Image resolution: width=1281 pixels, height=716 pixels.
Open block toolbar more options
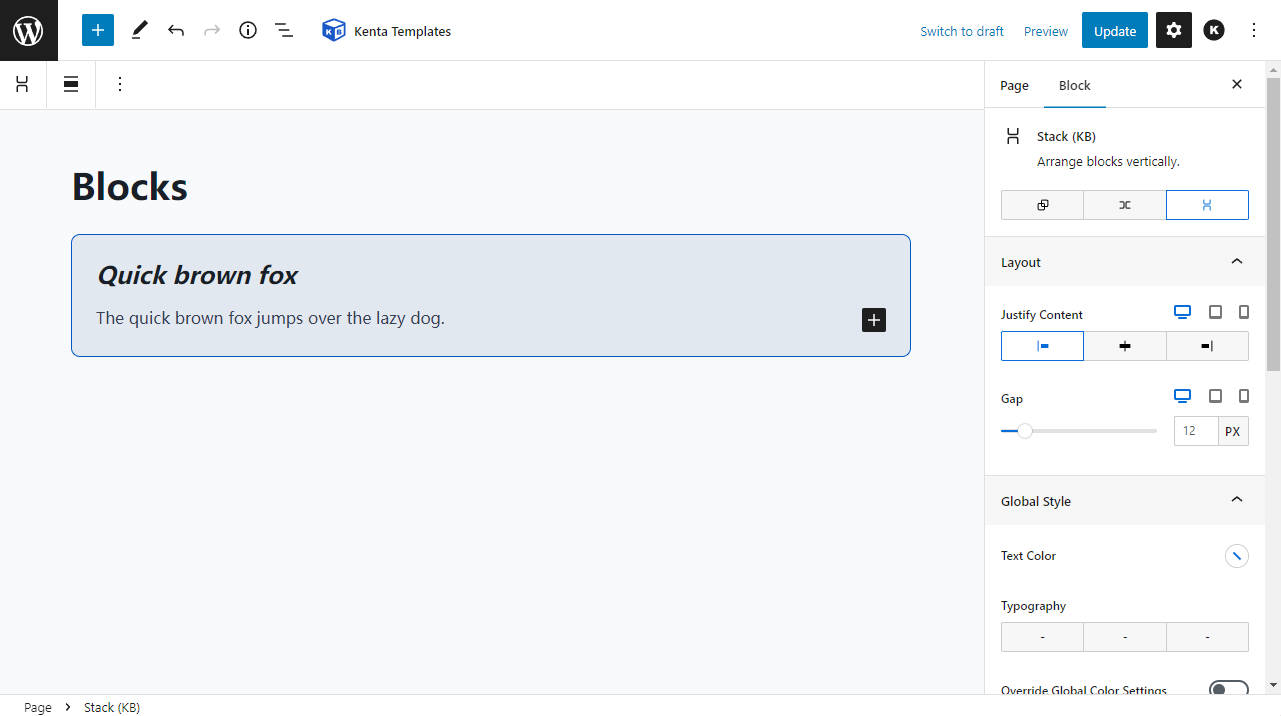point(120,85)
